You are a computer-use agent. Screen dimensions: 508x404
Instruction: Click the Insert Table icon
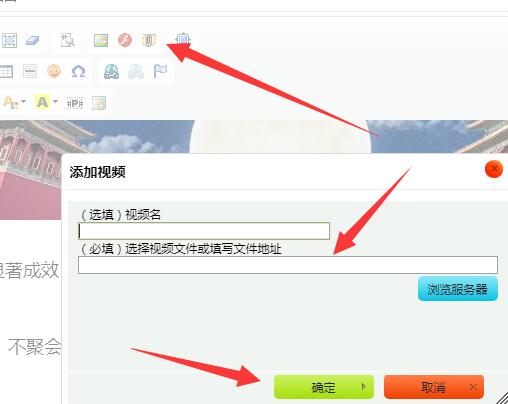[x=6, y=71]
